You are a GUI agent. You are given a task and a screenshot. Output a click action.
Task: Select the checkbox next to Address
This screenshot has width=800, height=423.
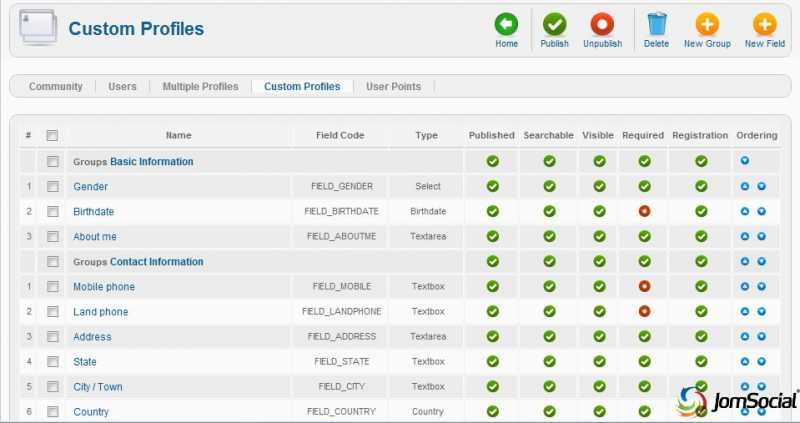pos(53,337)
